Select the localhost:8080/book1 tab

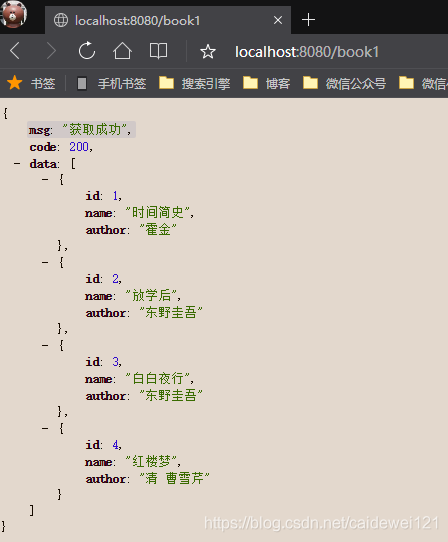(168, 20)
